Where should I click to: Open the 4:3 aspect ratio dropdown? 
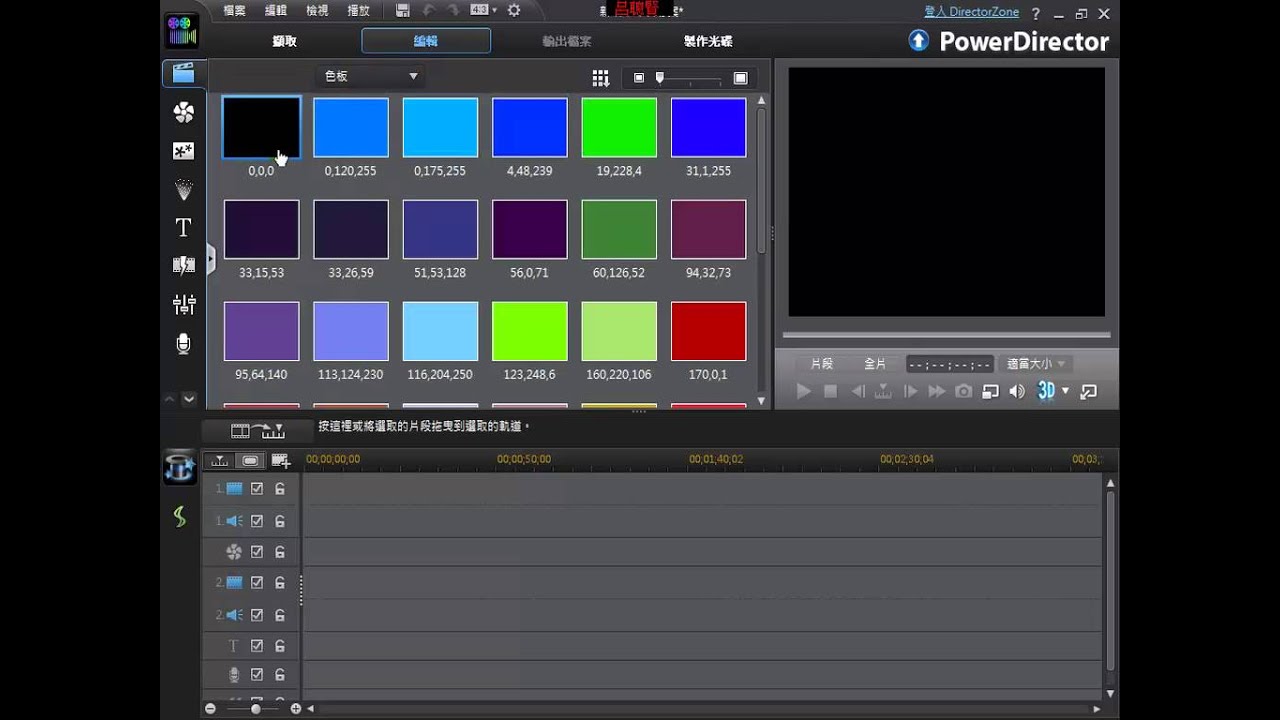(485, 10)
